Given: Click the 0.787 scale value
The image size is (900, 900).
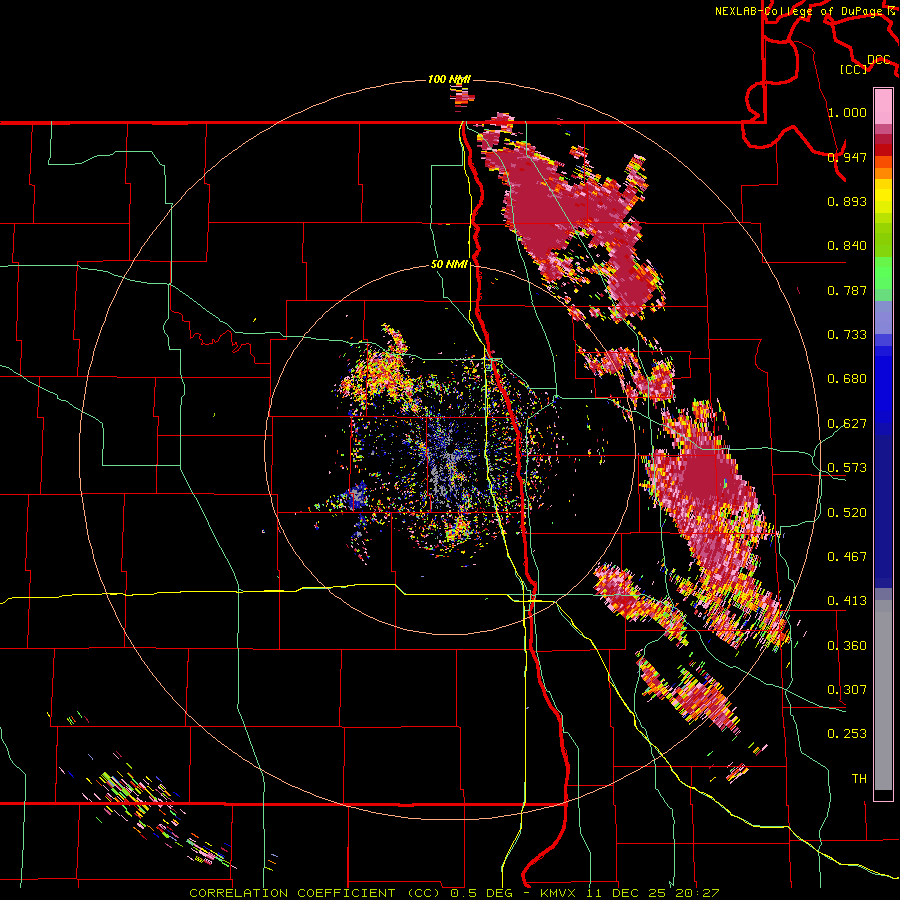Looking at the screenshot, I should 847,290.
